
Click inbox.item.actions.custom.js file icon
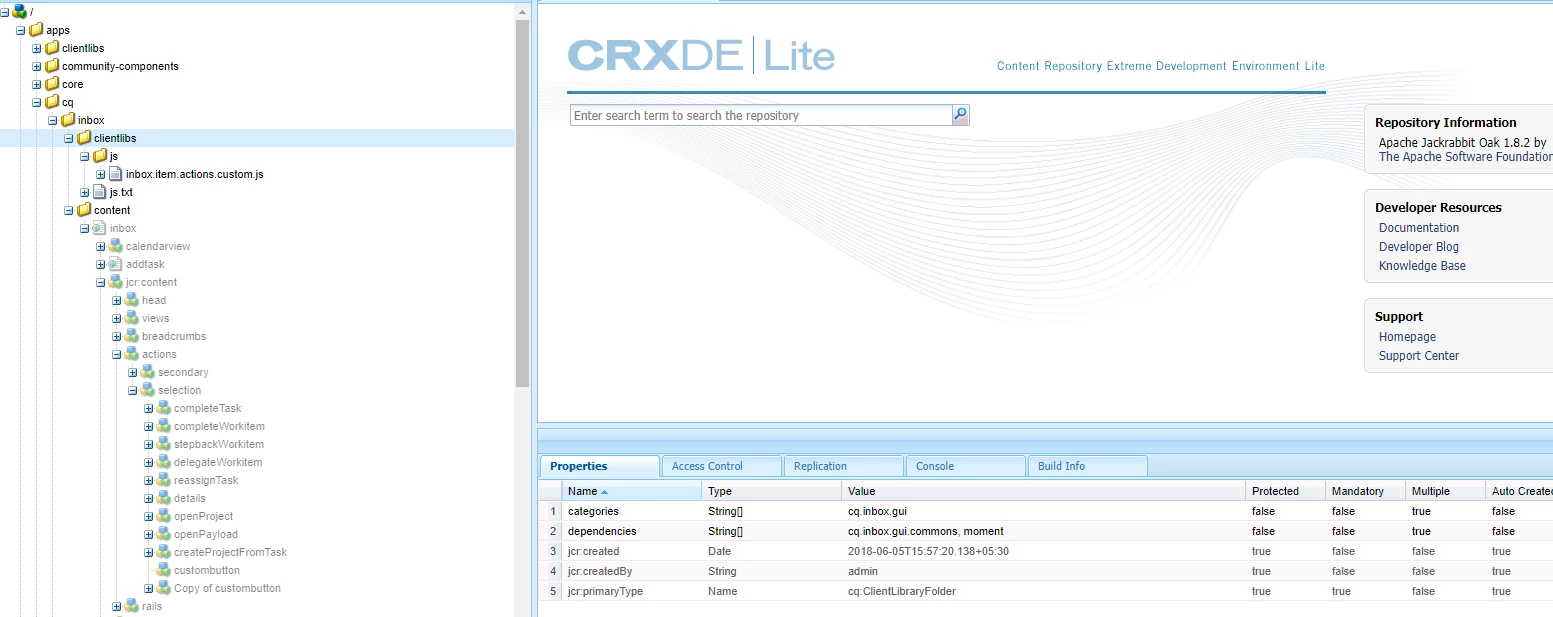116,174
